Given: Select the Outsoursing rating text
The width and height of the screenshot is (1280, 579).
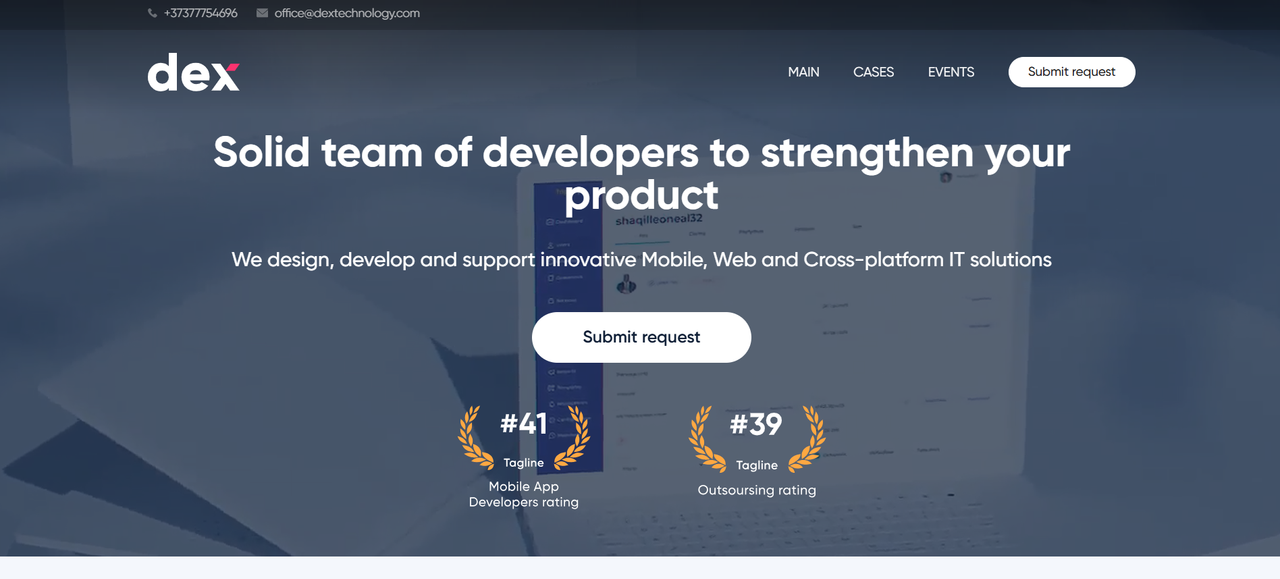Looking at the screenshot, I should 757,490.
